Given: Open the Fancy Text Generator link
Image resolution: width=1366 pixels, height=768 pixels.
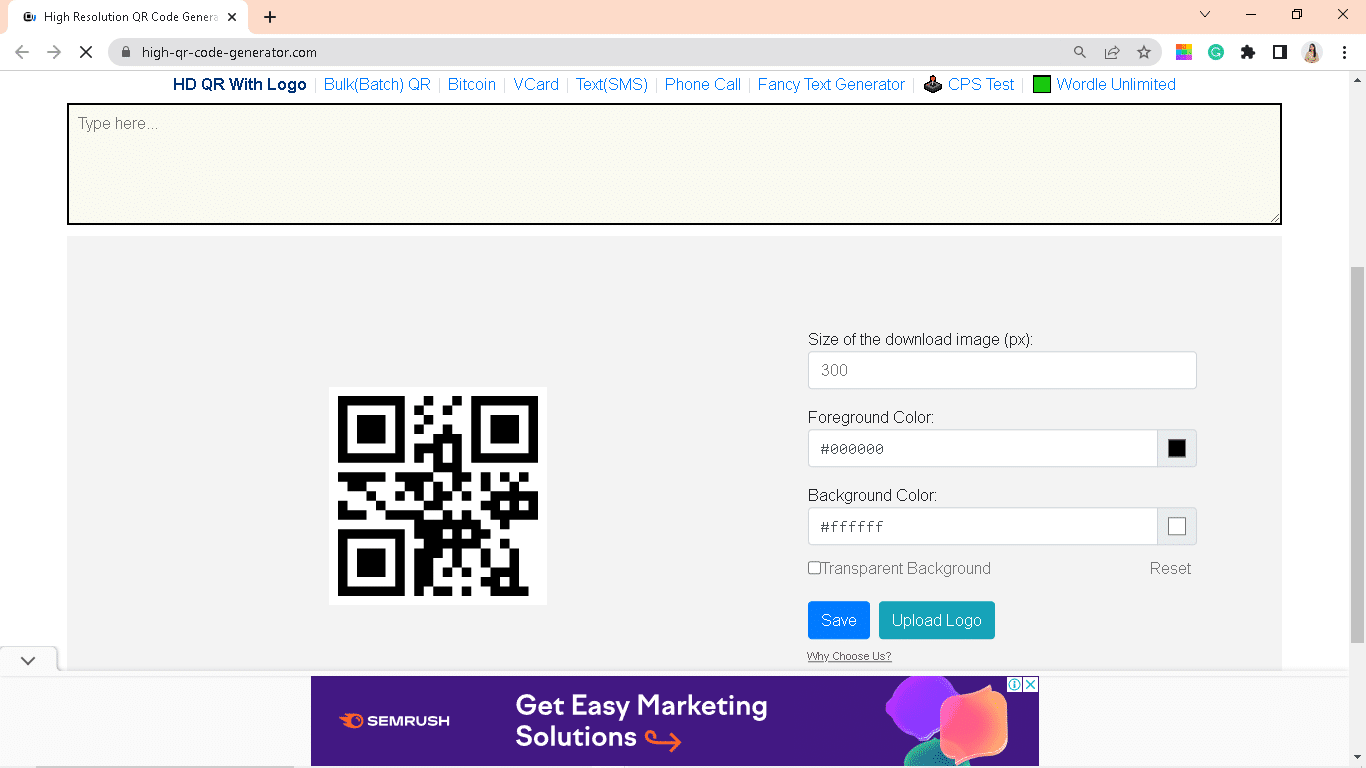Looking at the screenshot, I should pos(831,84).
